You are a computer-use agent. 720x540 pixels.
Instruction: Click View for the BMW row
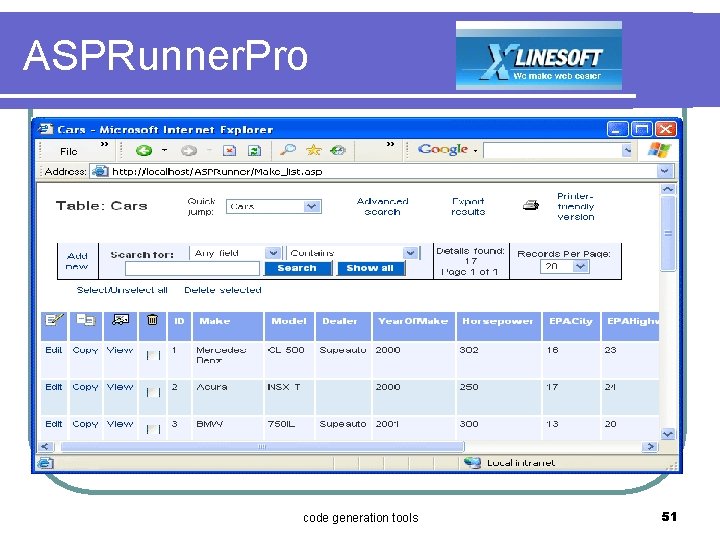[120, 424]
